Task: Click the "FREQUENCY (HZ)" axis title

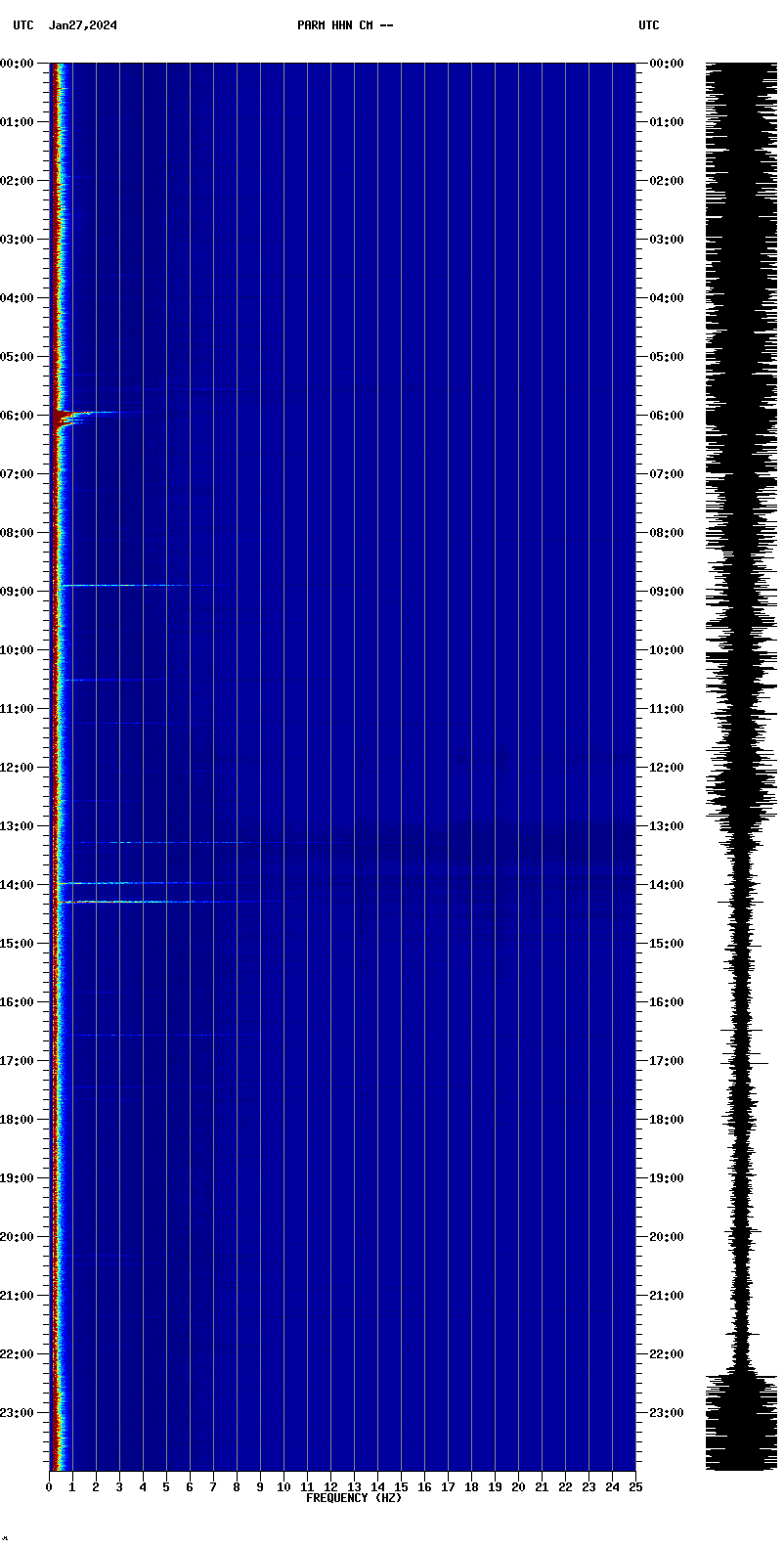Action: [354, 1498]
